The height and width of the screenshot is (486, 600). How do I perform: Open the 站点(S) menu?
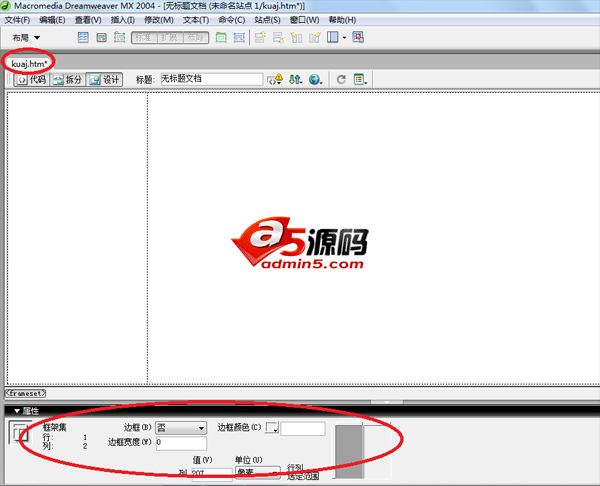pos(267,20)
